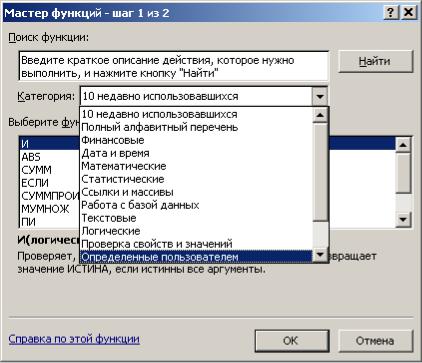The image size is (422, 363).
Task: Select function СУММПРОИЗВ in the list
Action: click(49, 196)
